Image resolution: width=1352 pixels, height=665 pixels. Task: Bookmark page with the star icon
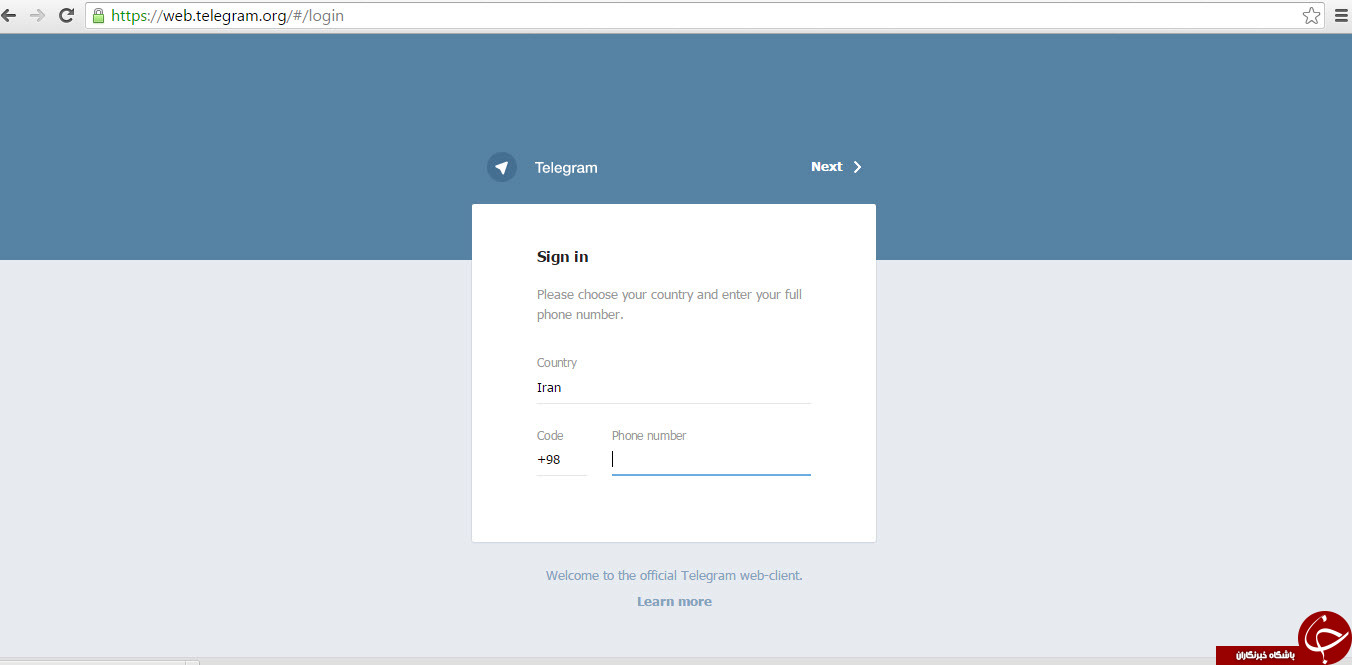[1311, 16]
